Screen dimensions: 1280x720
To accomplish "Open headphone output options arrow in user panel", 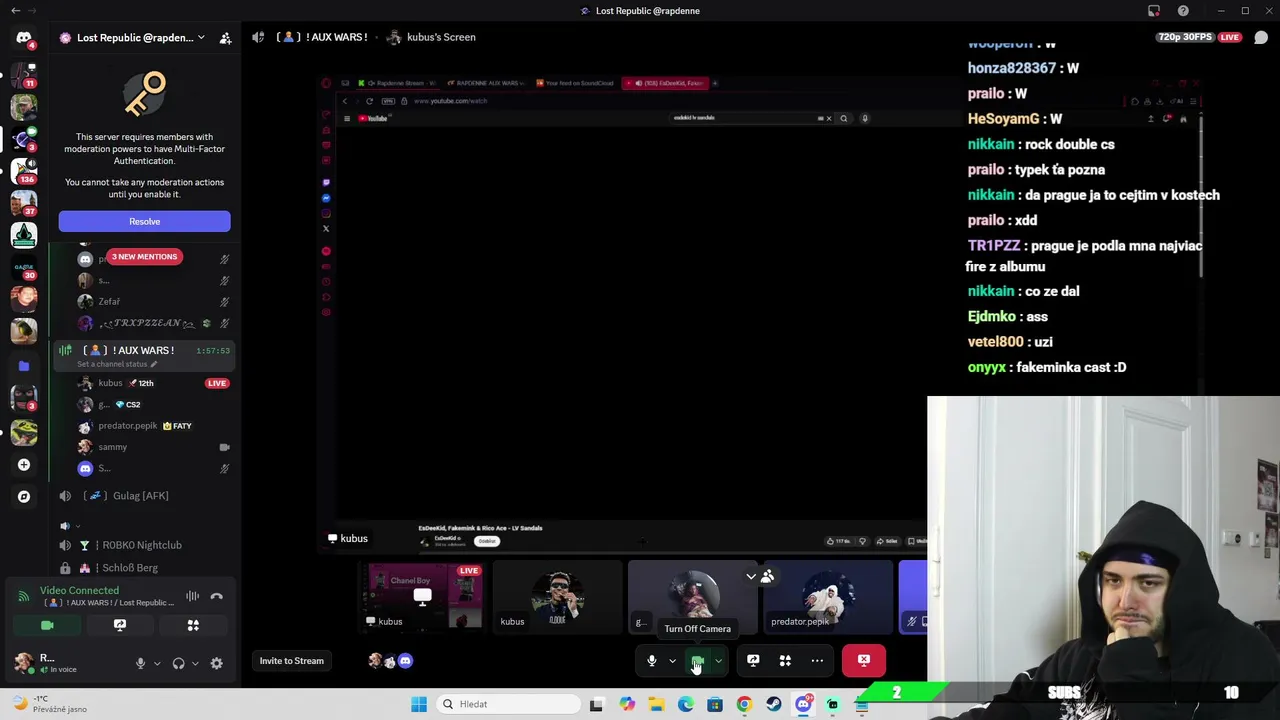I will (194, 663).
